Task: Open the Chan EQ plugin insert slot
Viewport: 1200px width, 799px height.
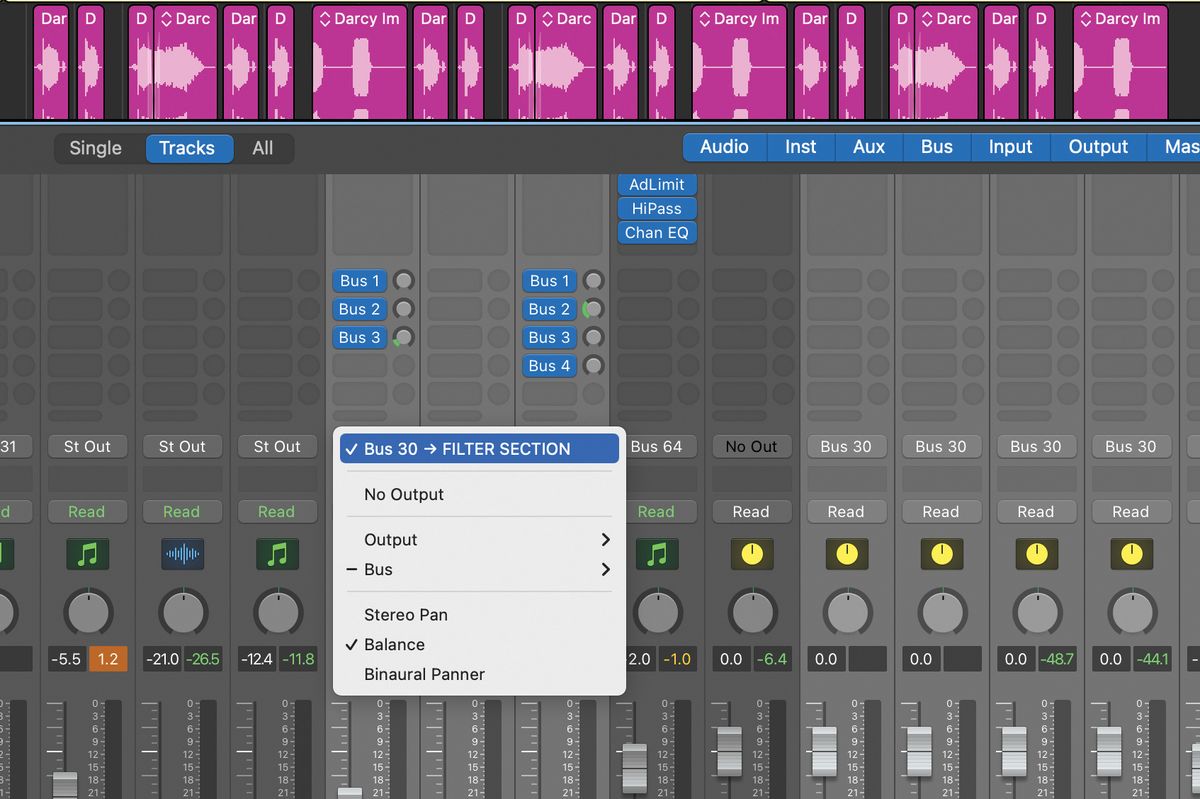Action: click(x=657, y=232)
